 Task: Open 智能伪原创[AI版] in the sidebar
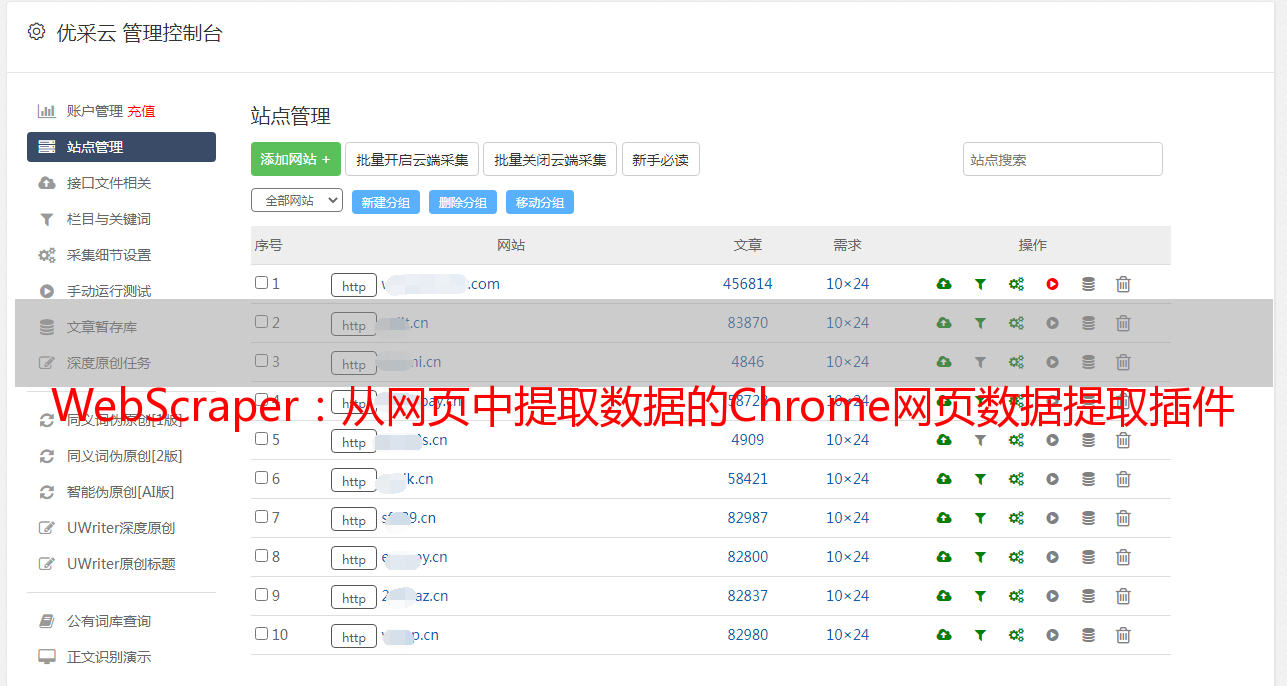pos(121,492)
